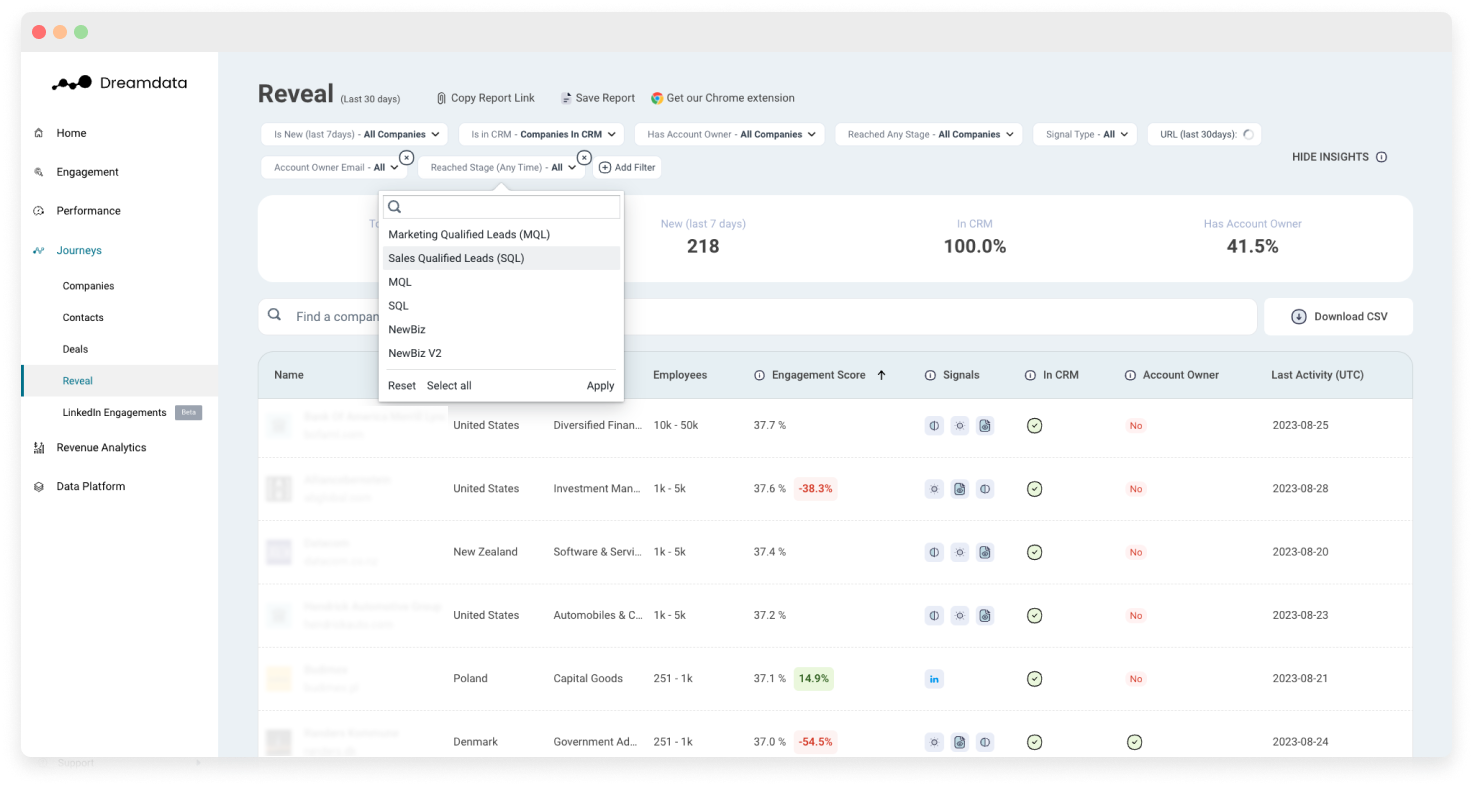Click In CRM checkmark in 2023-08-25 row
Image resolution: width=1473 pixels, height=789 pixels.
point(1035,426)
